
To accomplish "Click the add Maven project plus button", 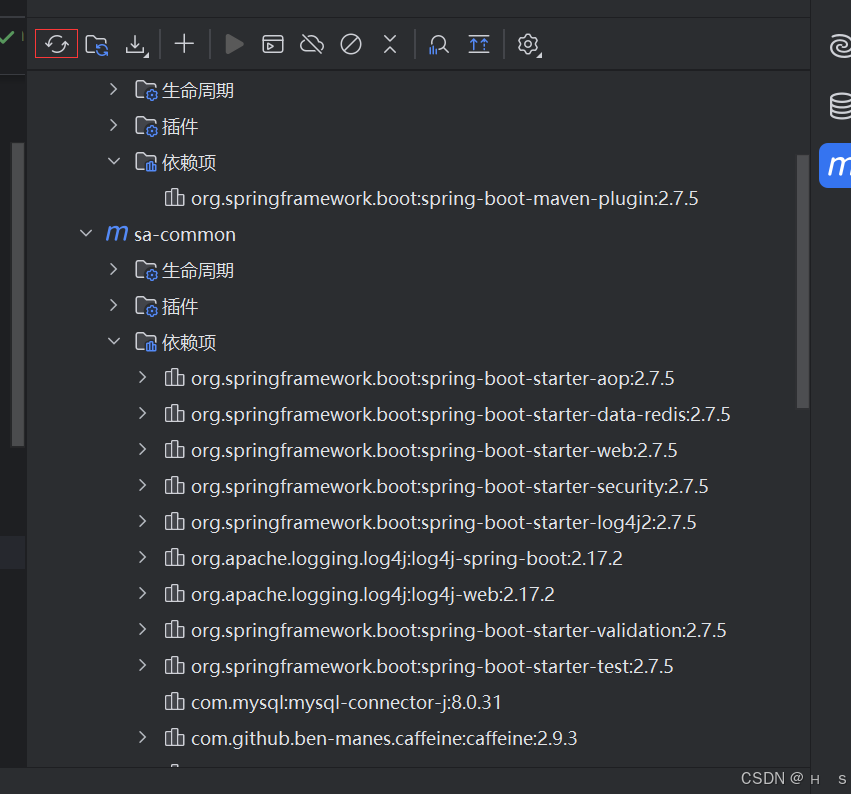I will (184, 44).
